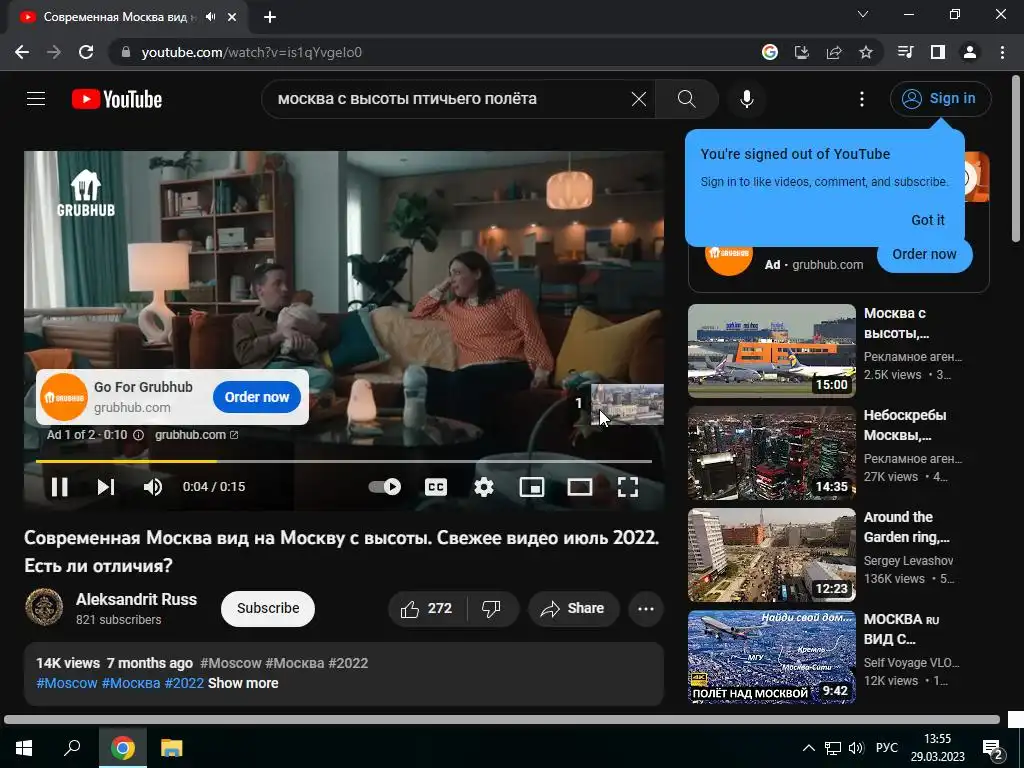Pause the video playback
1024x768 pixels.
click(59, 487)
